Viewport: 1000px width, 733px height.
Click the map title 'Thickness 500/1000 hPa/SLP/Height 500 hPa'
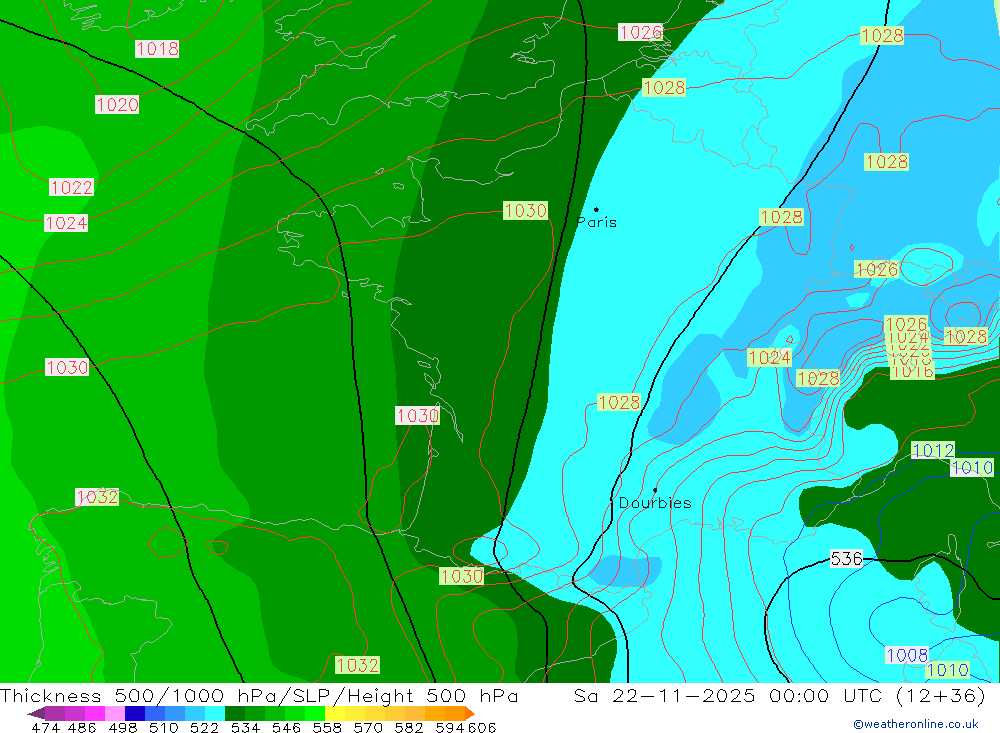259,695
